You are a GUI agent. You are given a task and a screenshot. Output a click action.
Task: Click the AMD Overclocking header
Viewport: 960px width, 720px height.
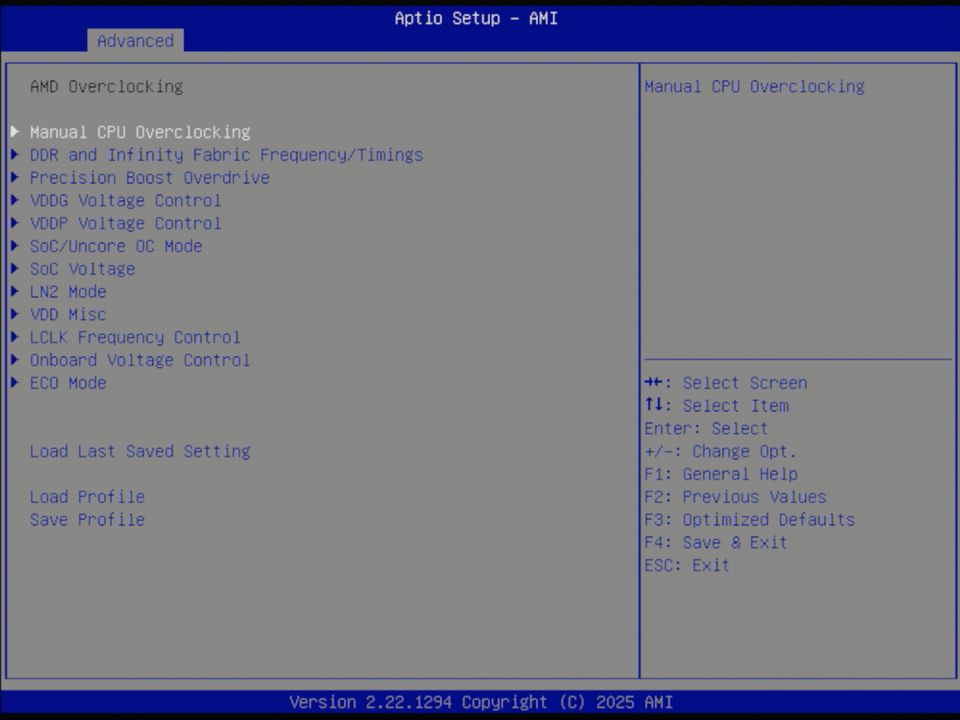click(x=106, y=87)
